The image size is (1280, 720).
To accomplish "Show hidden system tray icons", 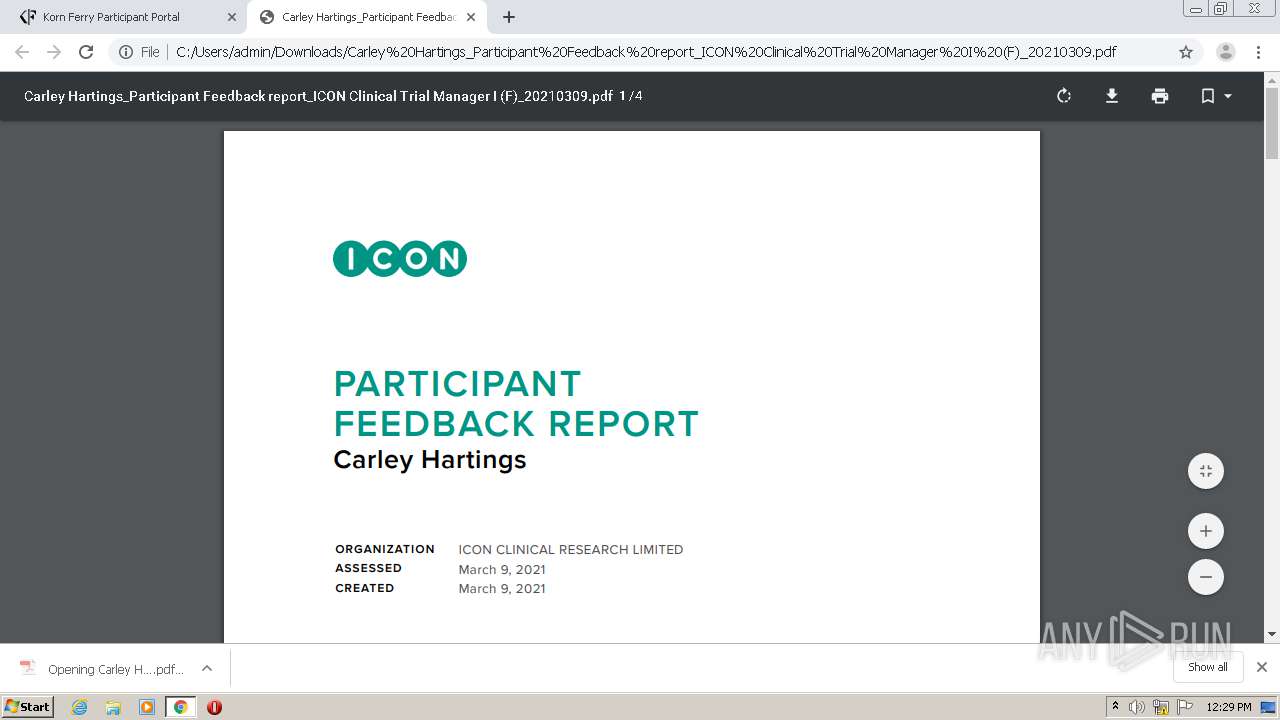I will (x=1116, y=706).
